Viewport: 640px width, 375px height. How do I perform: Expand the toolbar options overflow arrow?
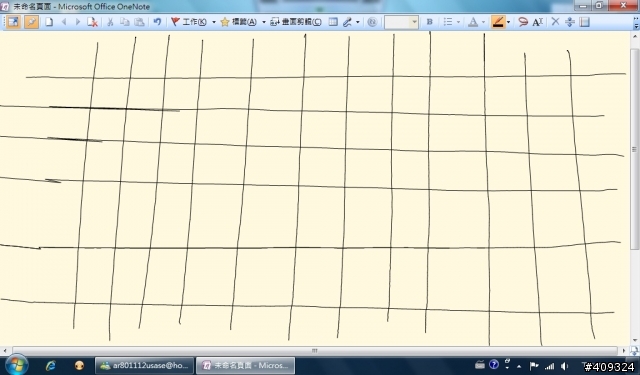636,24
